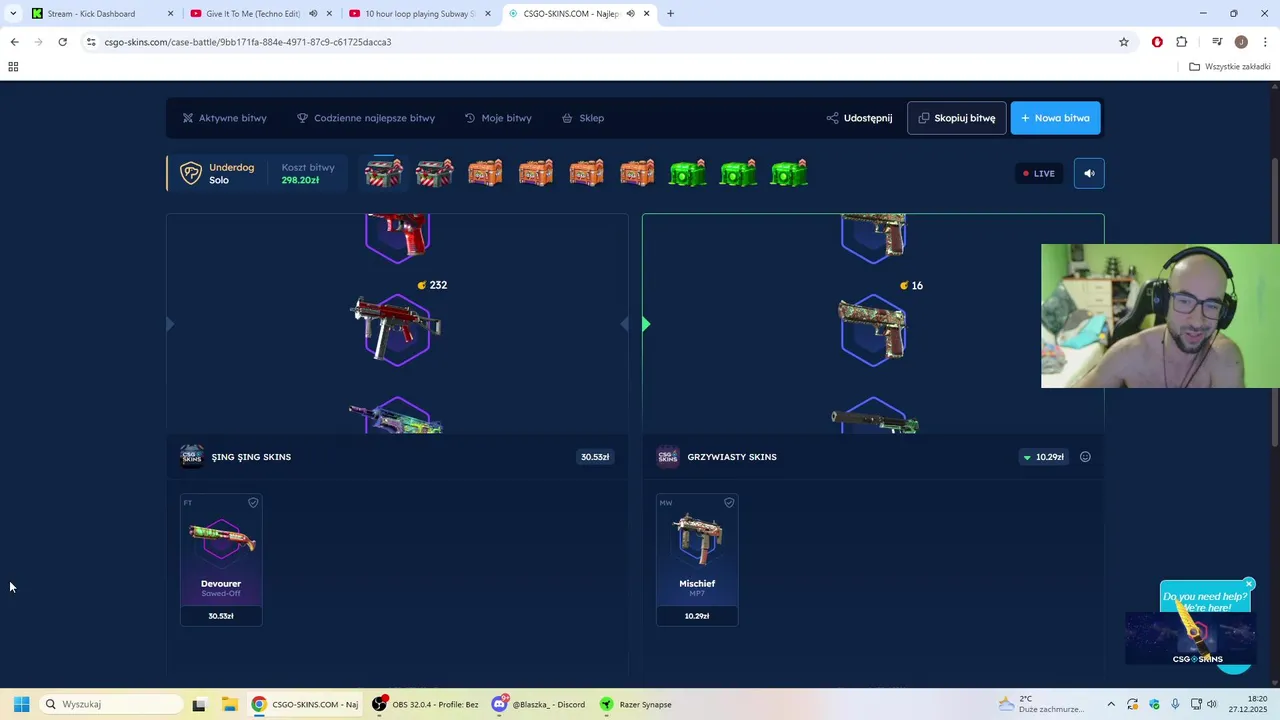Select the second green case icon
Image resolution: width=1280 pixels, height=720 pixels.
[738, 173]
